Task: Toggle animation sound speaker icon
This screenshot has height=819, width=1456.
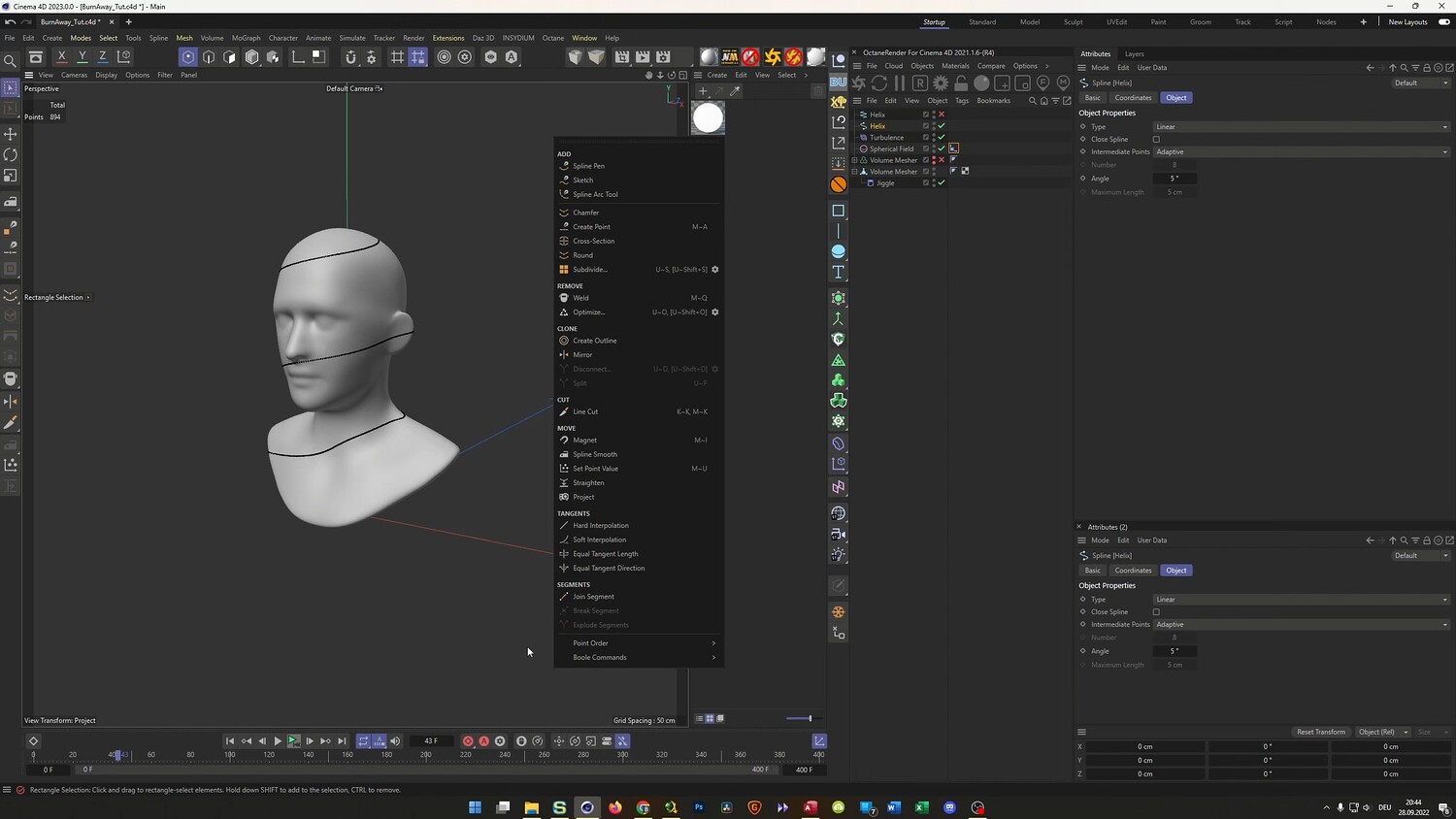Action: [x=395, y=741]
